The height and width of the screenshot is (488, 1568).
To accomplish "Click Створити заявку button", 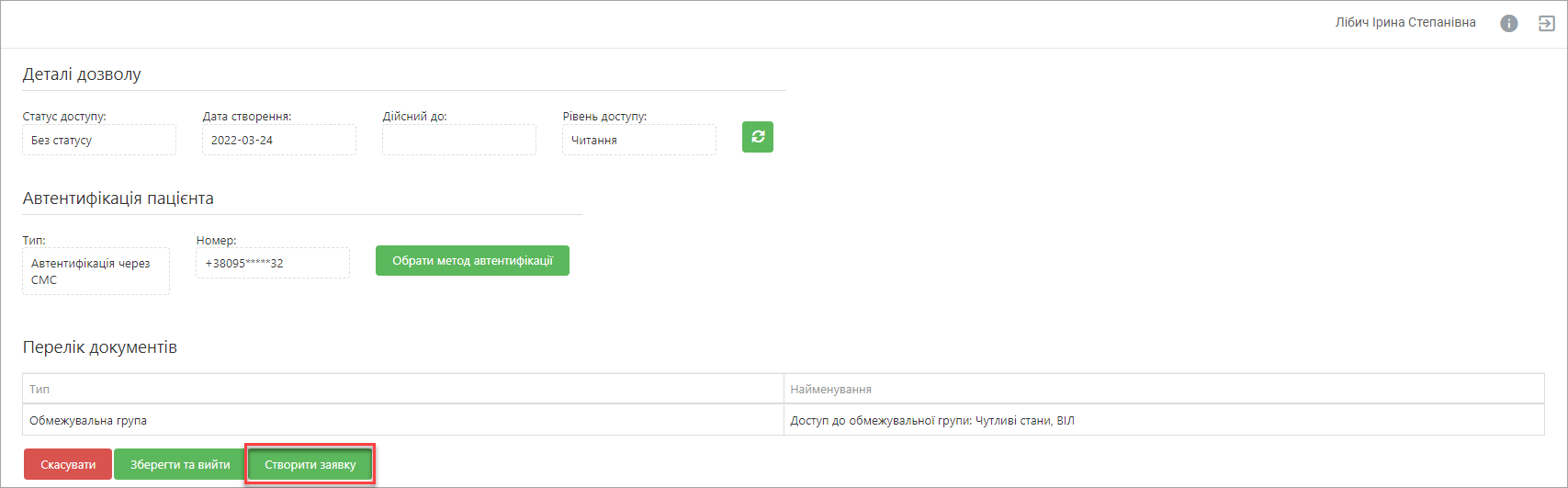I will [310, 464].
